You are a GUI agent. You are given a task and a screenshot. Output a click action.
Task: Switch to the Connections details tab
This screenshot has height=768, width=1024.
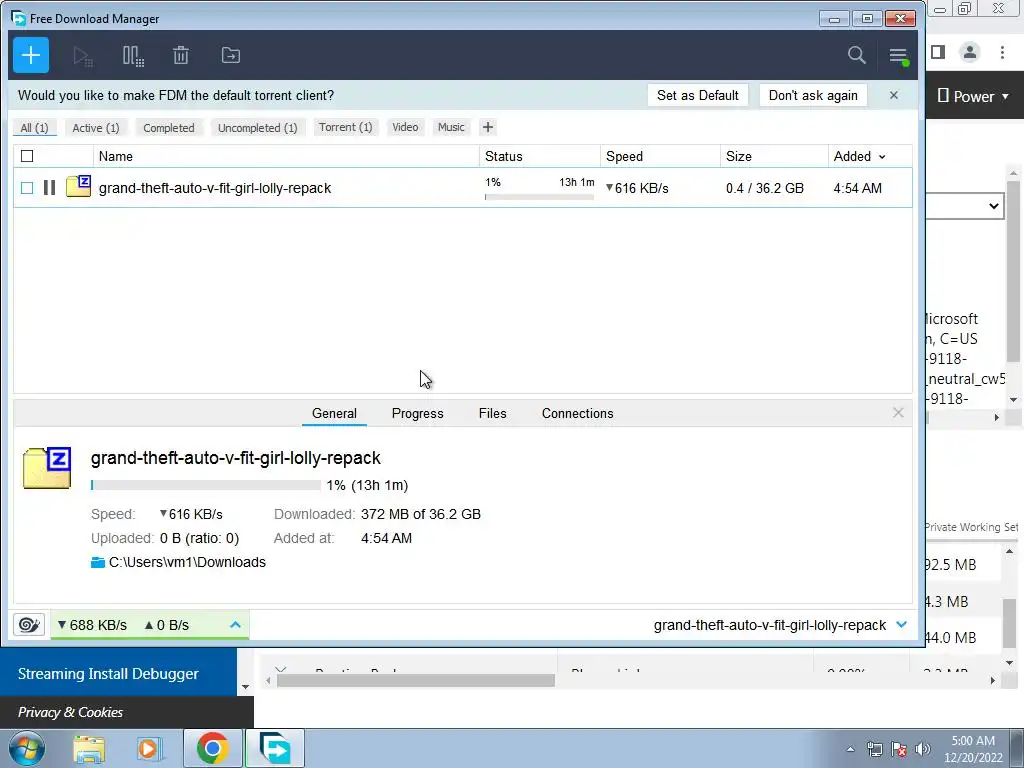[577, 413]
